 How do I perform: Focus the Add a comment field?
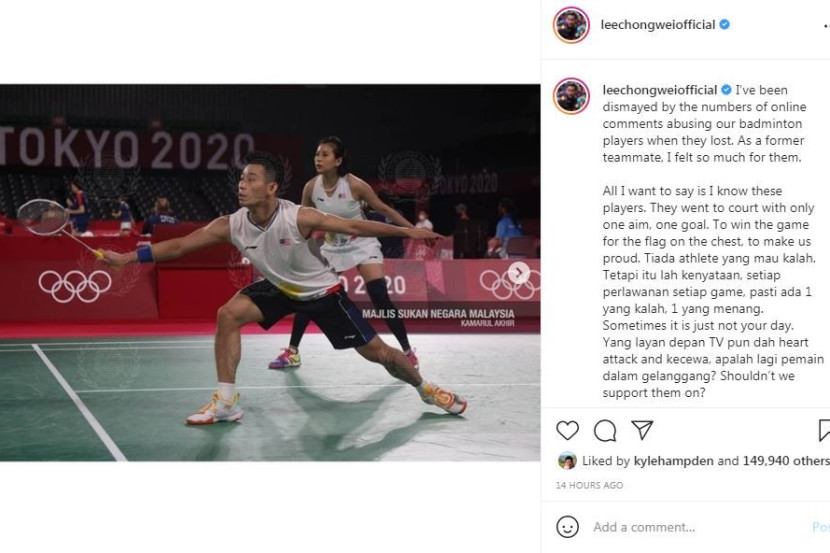click(x=698, y=527)
